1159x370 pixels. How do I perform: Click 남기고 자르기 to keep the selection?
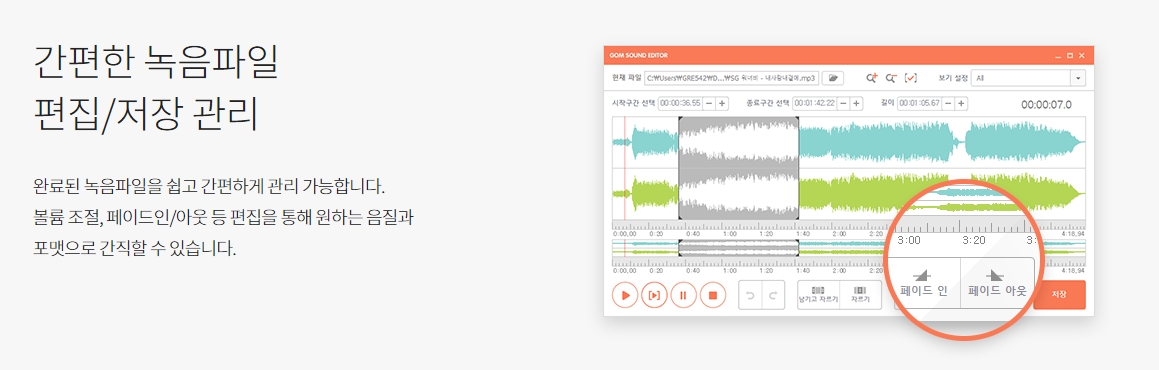point(818,295)
